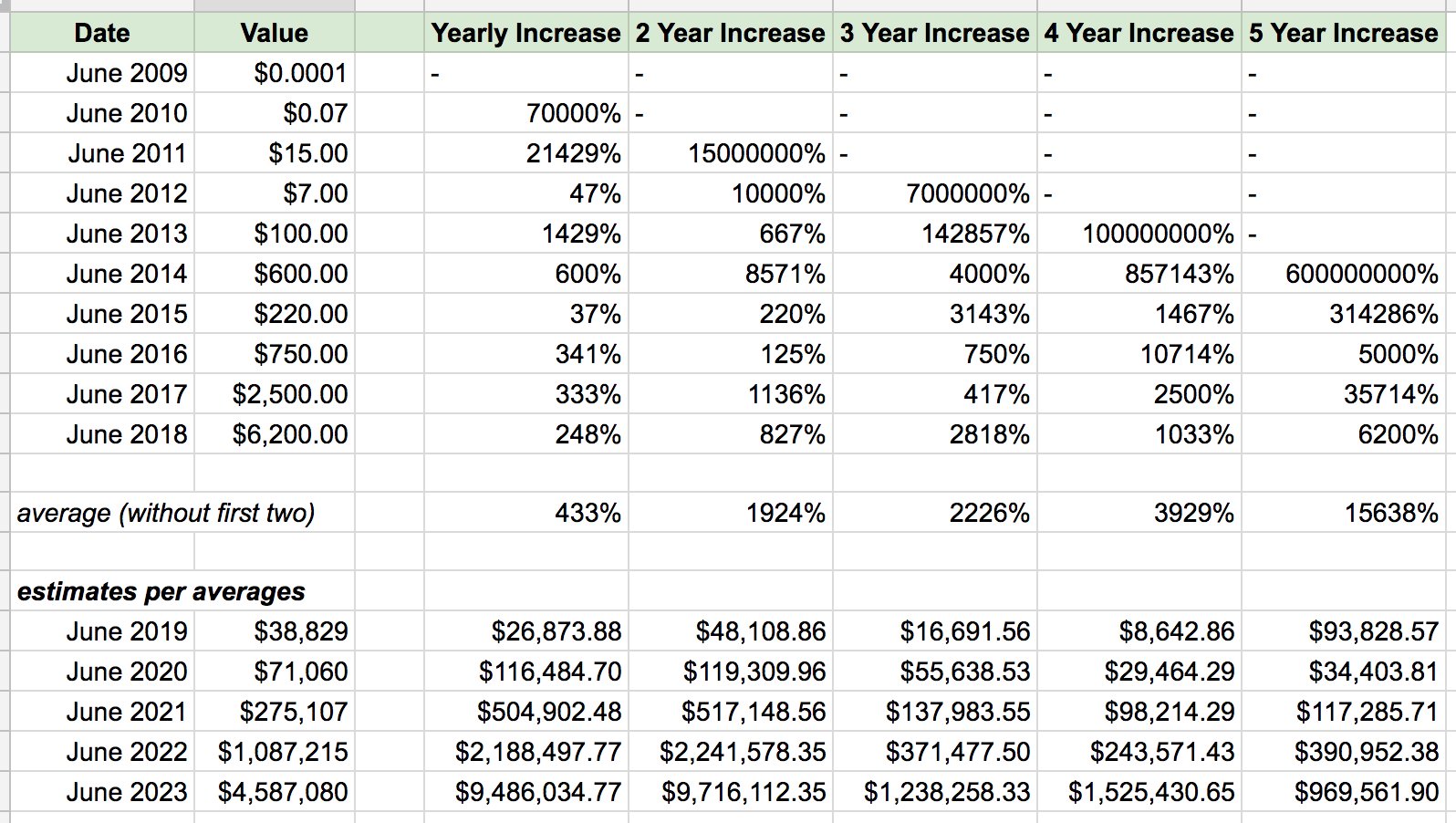Click the cell showing 70000%
The image size is (1456, 823).
click(526, 113)
